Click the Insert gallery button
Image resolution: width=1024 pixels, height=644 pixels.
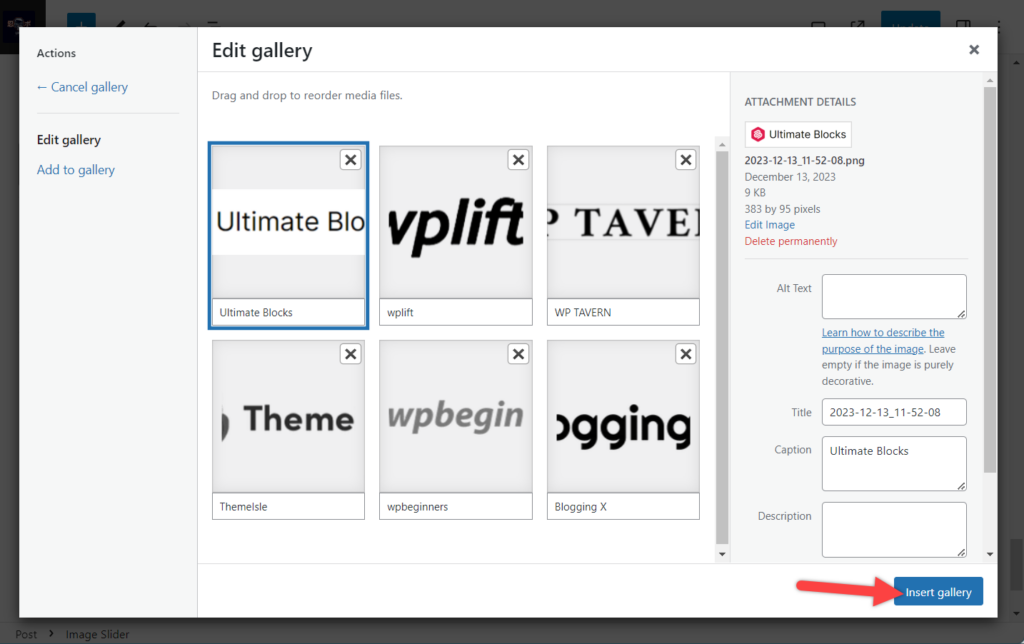click(937, 591)
